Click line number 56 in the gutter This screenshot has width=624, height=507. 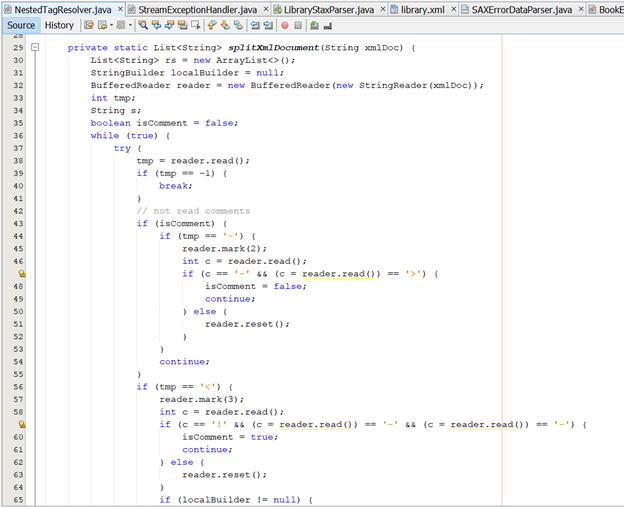click(18, 387)
